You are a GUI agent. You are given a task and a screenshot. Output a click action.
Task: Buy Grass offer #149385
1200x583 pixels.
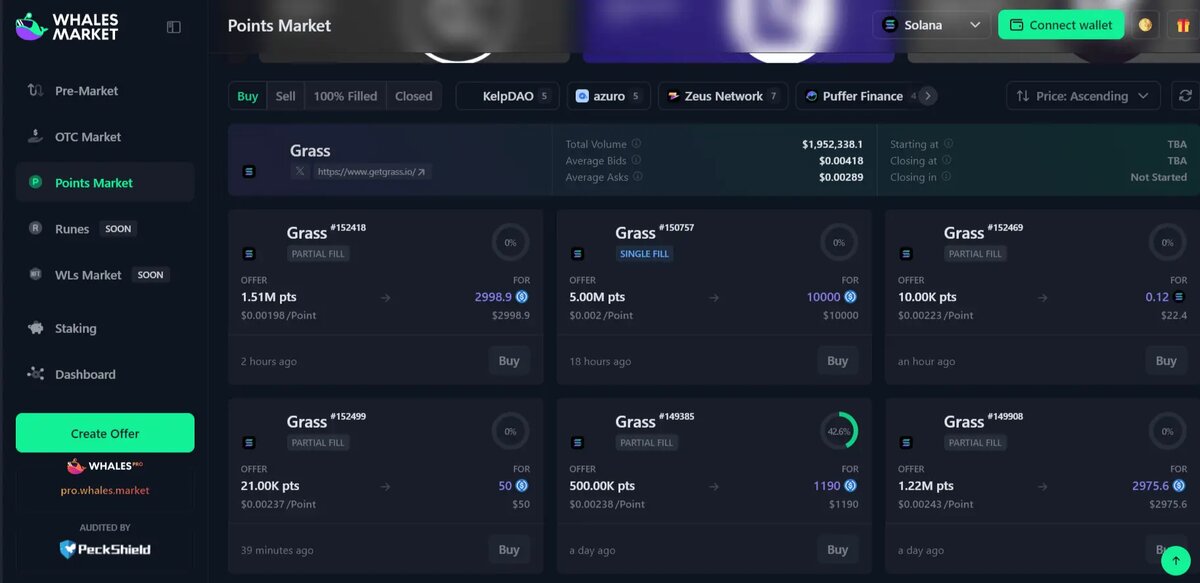click(x=838, y=549)
